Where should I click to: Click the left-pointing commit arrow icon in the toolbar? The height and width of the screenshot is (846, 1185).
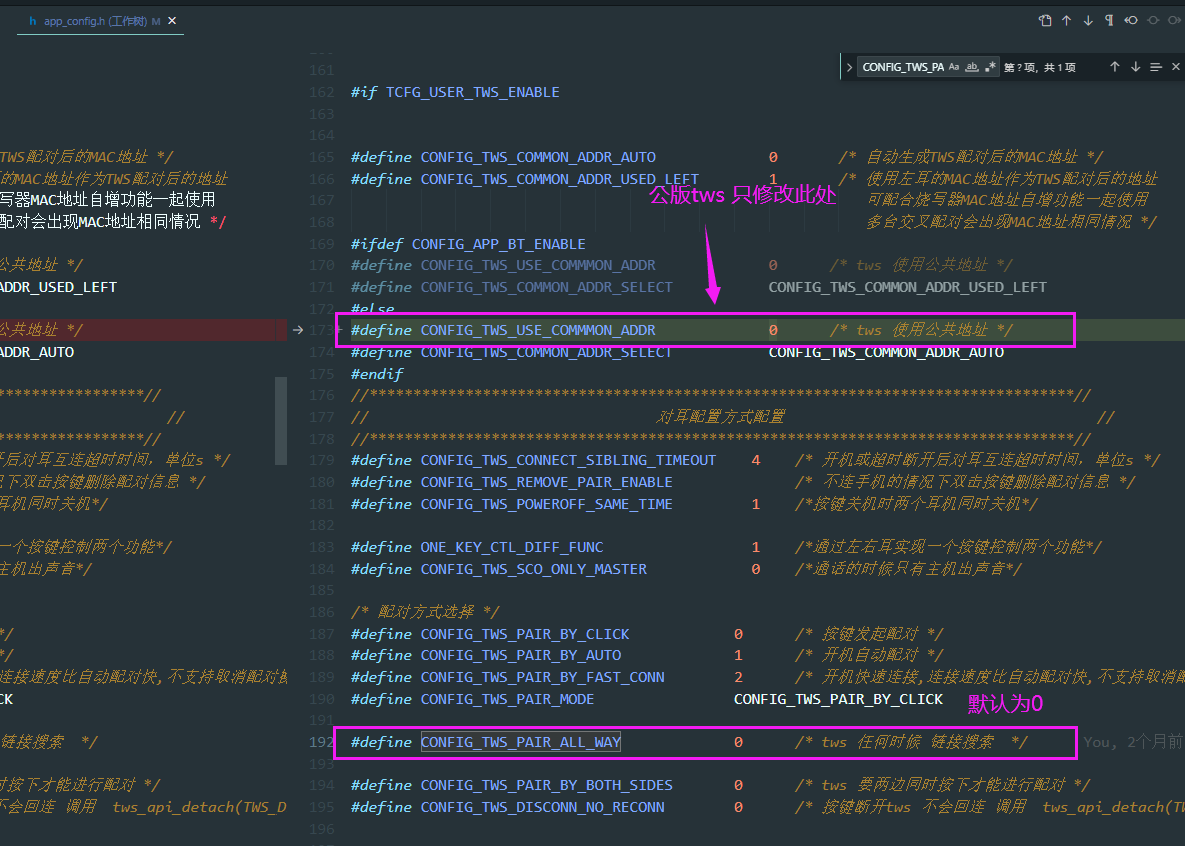pos(1131,20)
